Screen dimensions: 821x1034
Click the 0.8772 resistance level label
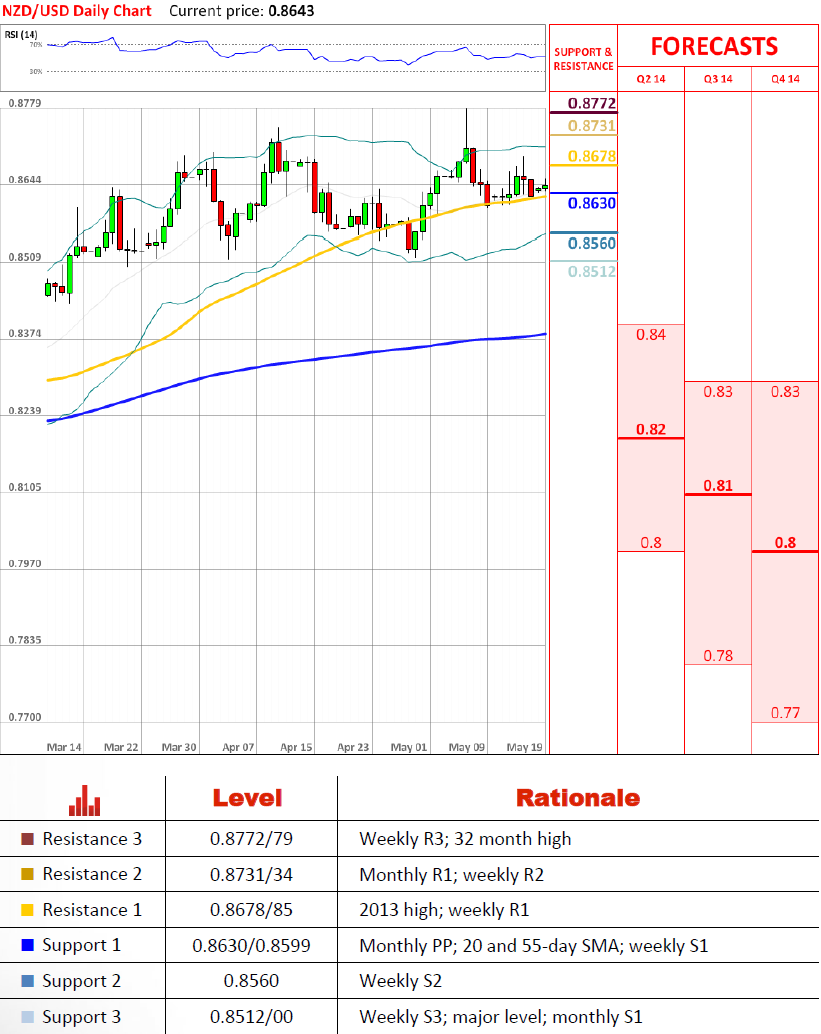tap(592, 103)
